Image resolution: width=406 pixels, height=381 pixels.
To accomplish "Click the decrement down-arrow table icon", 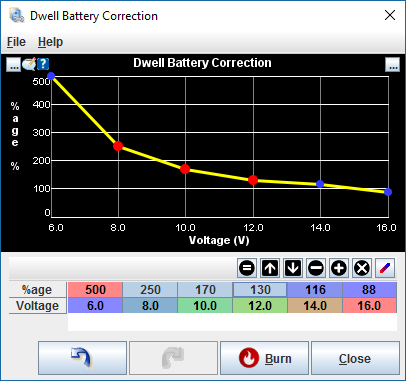I will (x=293, y=268).
